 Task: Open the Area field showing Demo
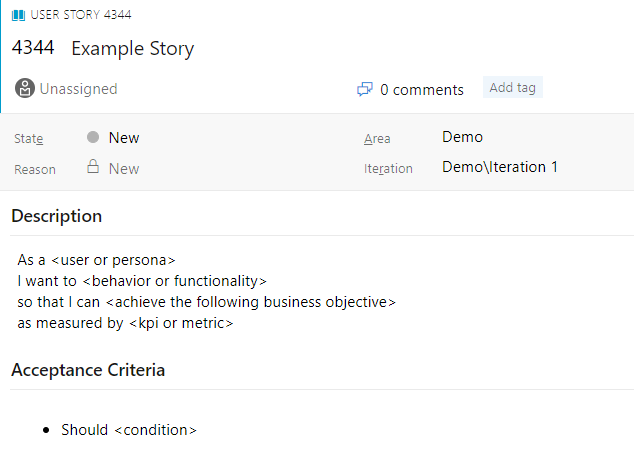[462, 137]
